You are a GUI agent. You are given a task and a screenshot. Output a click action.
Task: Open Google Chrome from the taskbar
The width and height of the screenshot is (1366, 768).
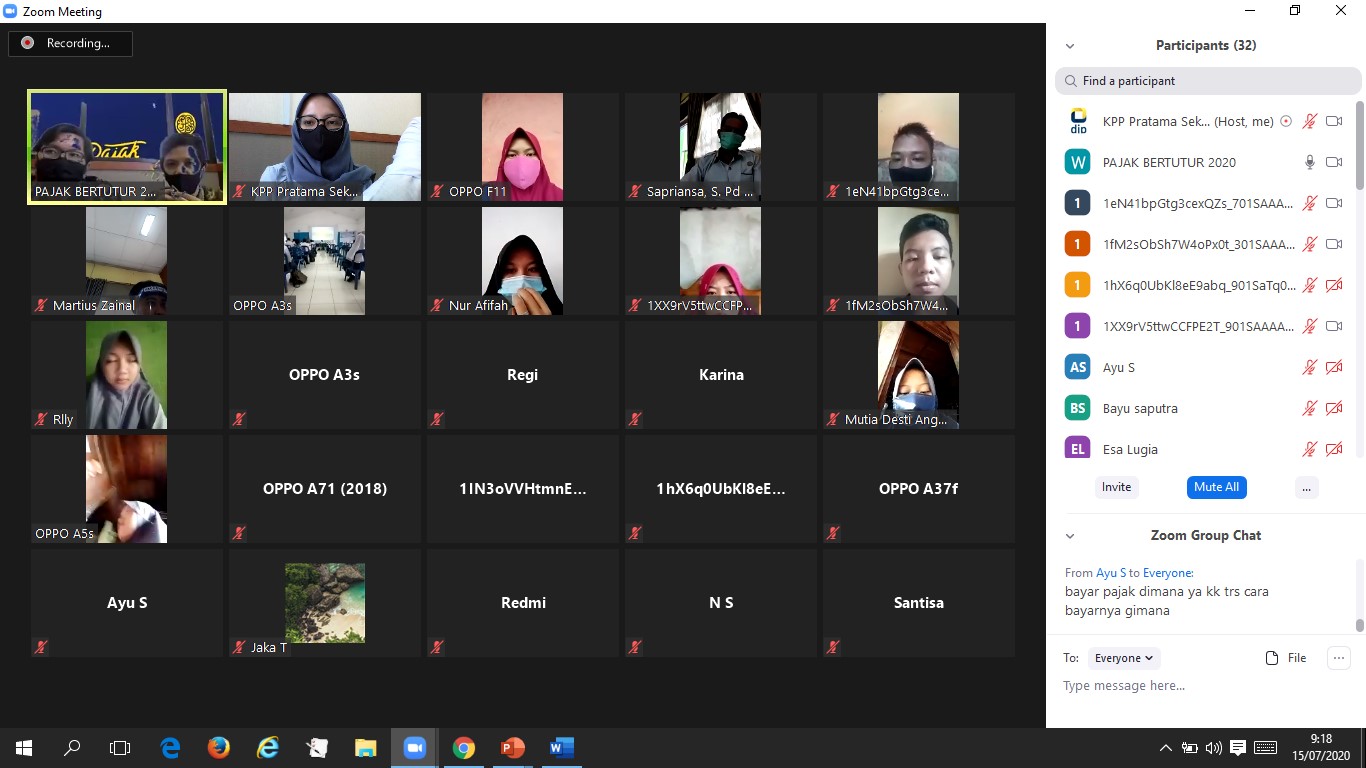(463, 748)
